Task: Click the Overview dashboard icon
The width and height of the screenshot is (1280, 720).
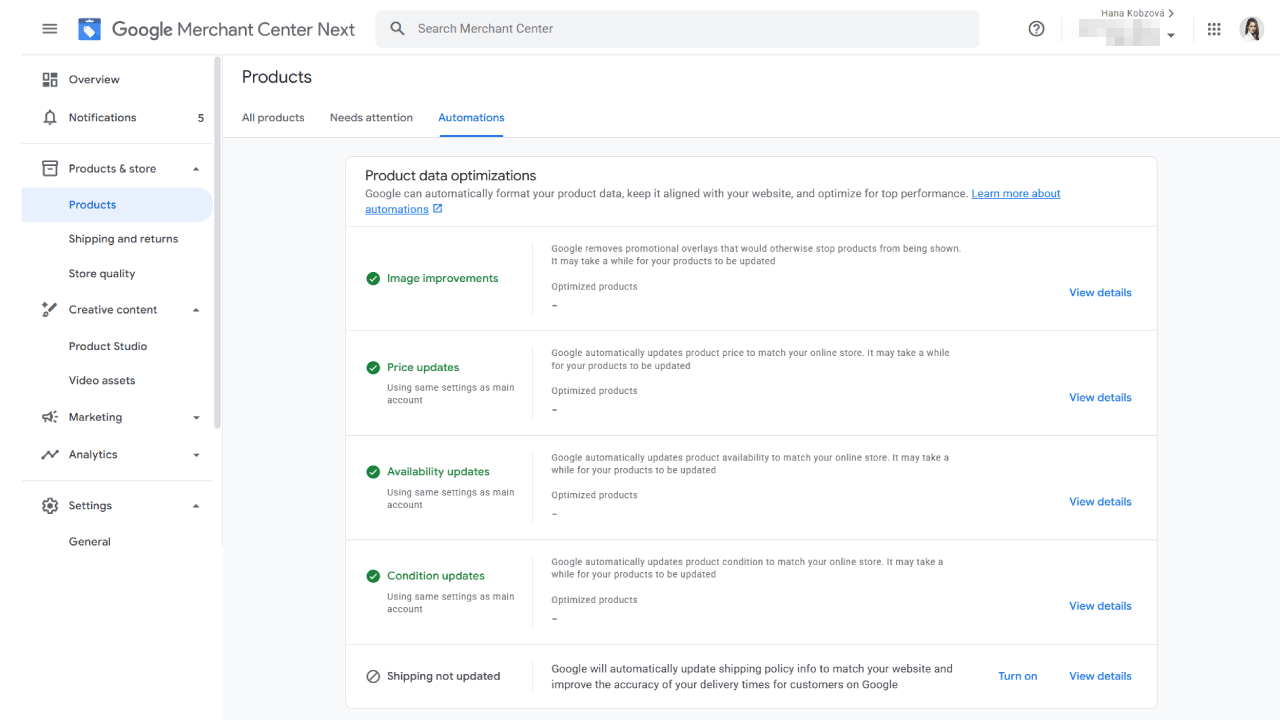Action: pyautogui.click(x=50, y=80)
